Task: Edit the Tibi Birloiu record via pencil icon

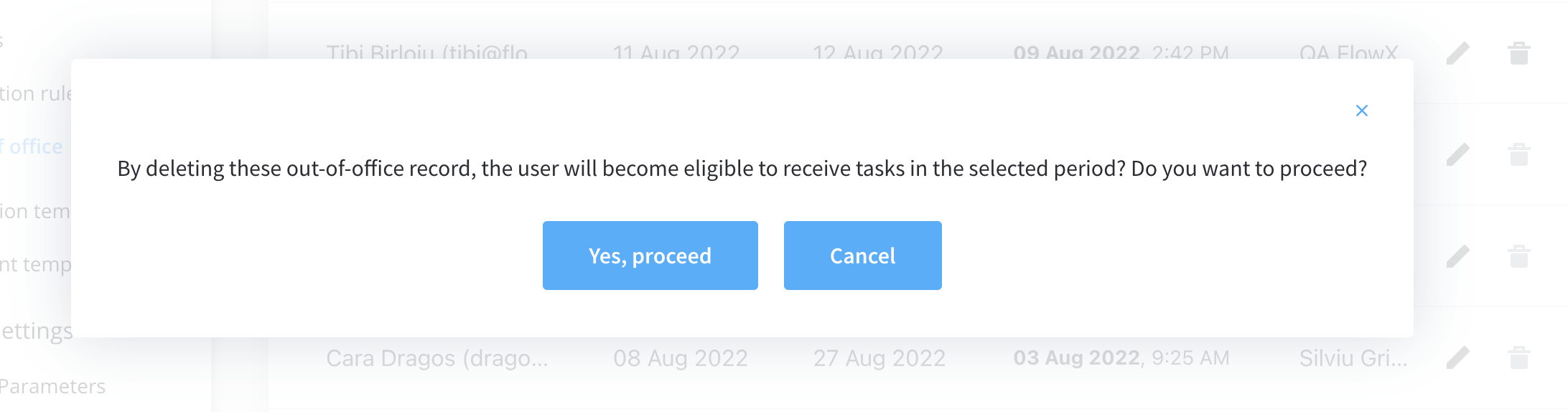Action: (x=1457, y=53)
